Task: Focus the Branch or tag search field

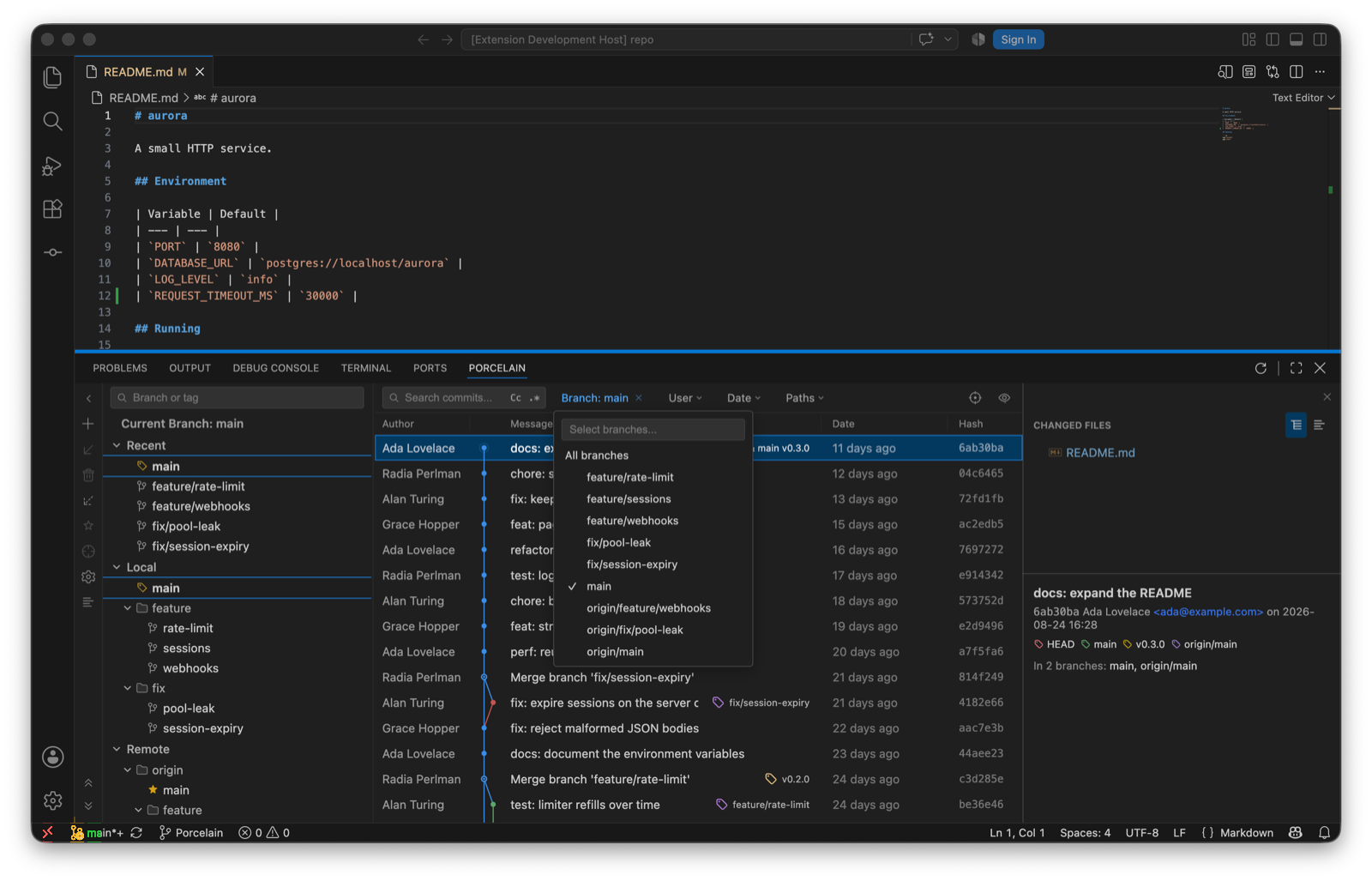Action: click(x=237, y=398)
